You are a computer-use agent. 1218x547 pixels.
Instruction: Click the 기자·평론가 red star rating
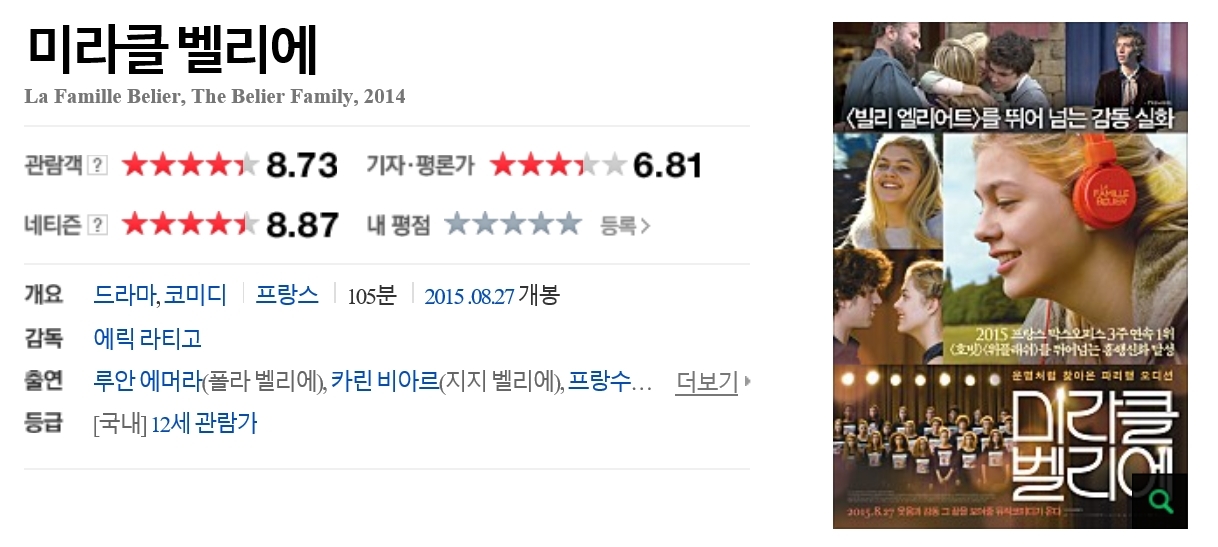point(558,165)
